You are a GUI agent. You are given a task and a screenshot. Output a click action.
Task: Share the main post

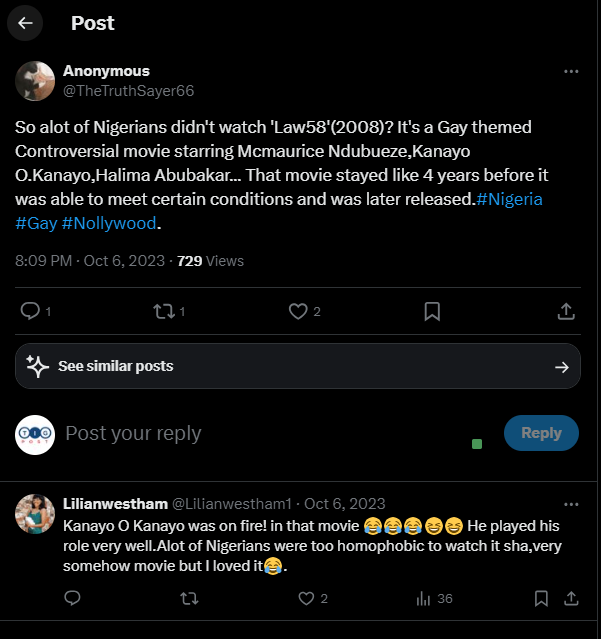566,311
